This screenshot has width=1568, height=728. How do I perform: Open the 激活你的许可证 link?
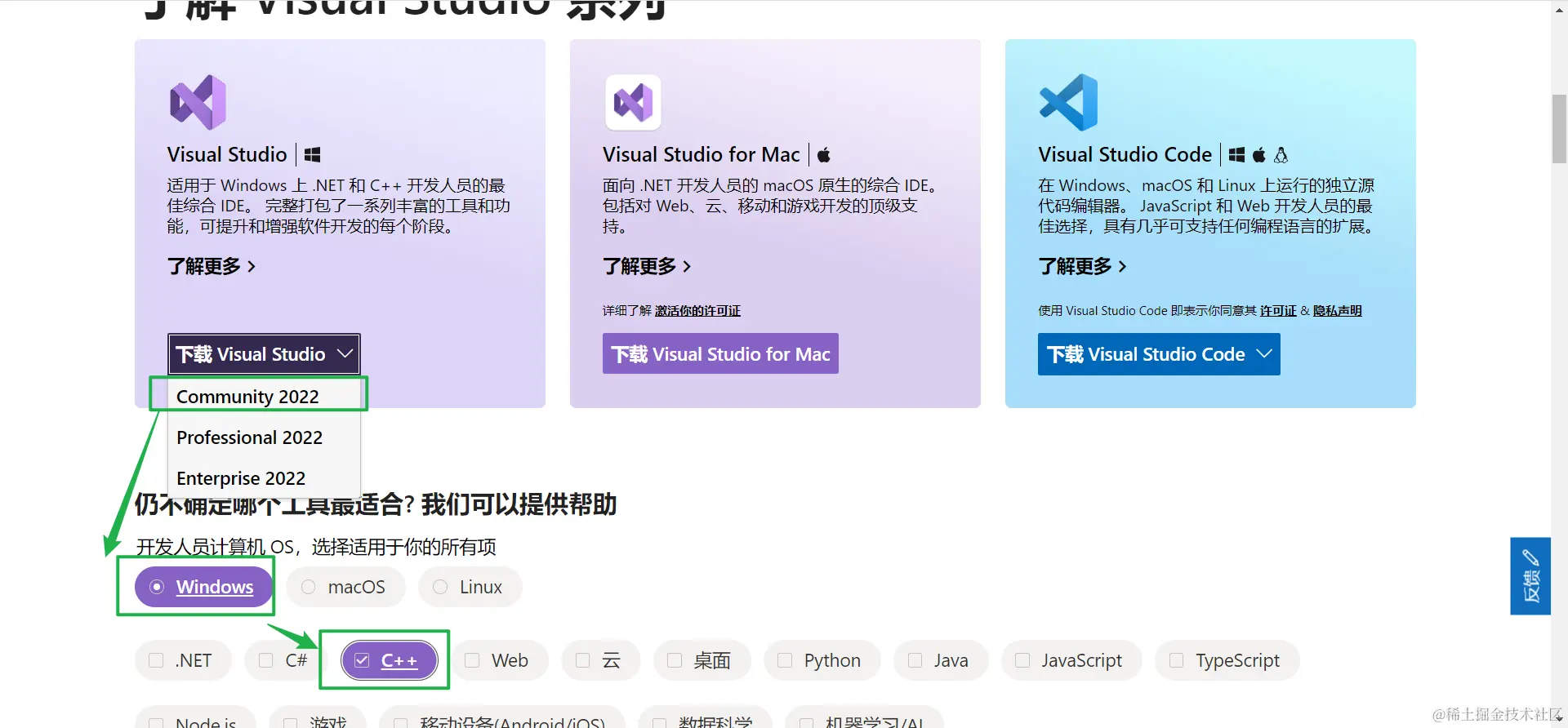(x=697, y=311)
